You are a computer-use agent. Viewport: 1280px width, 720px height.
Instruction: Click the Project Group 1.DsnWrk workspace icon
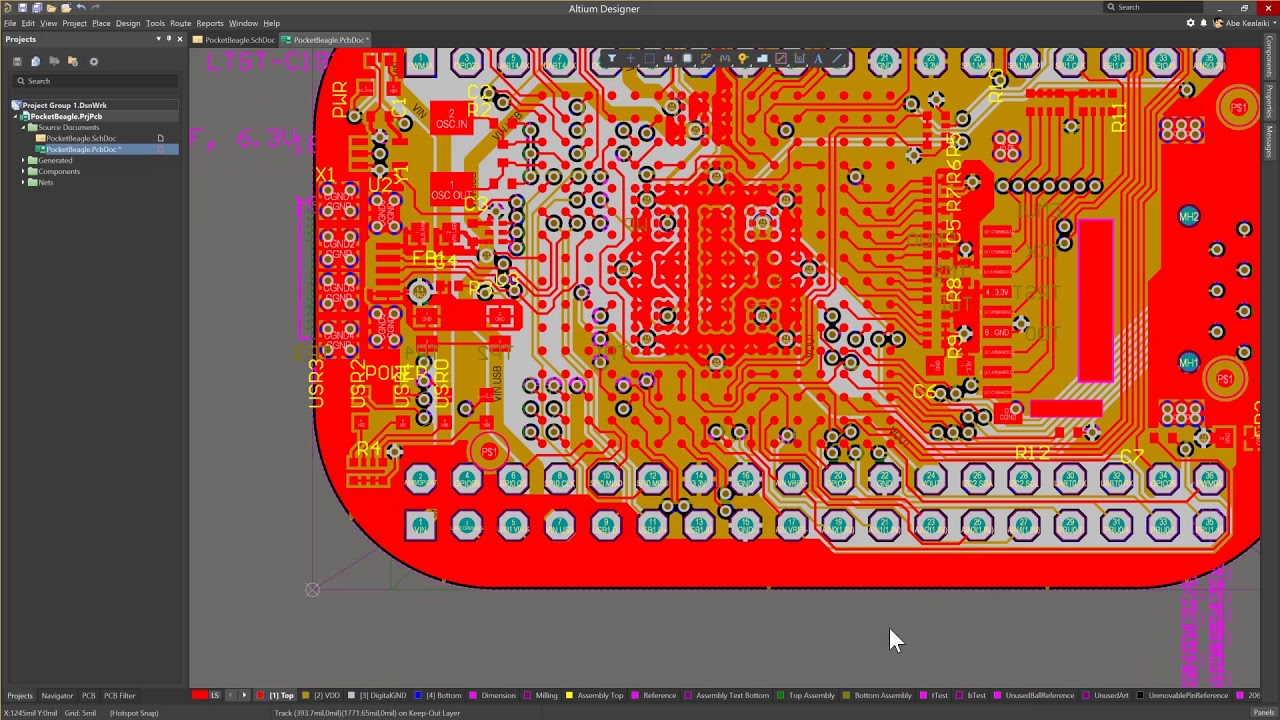click(x=17, y=105)
